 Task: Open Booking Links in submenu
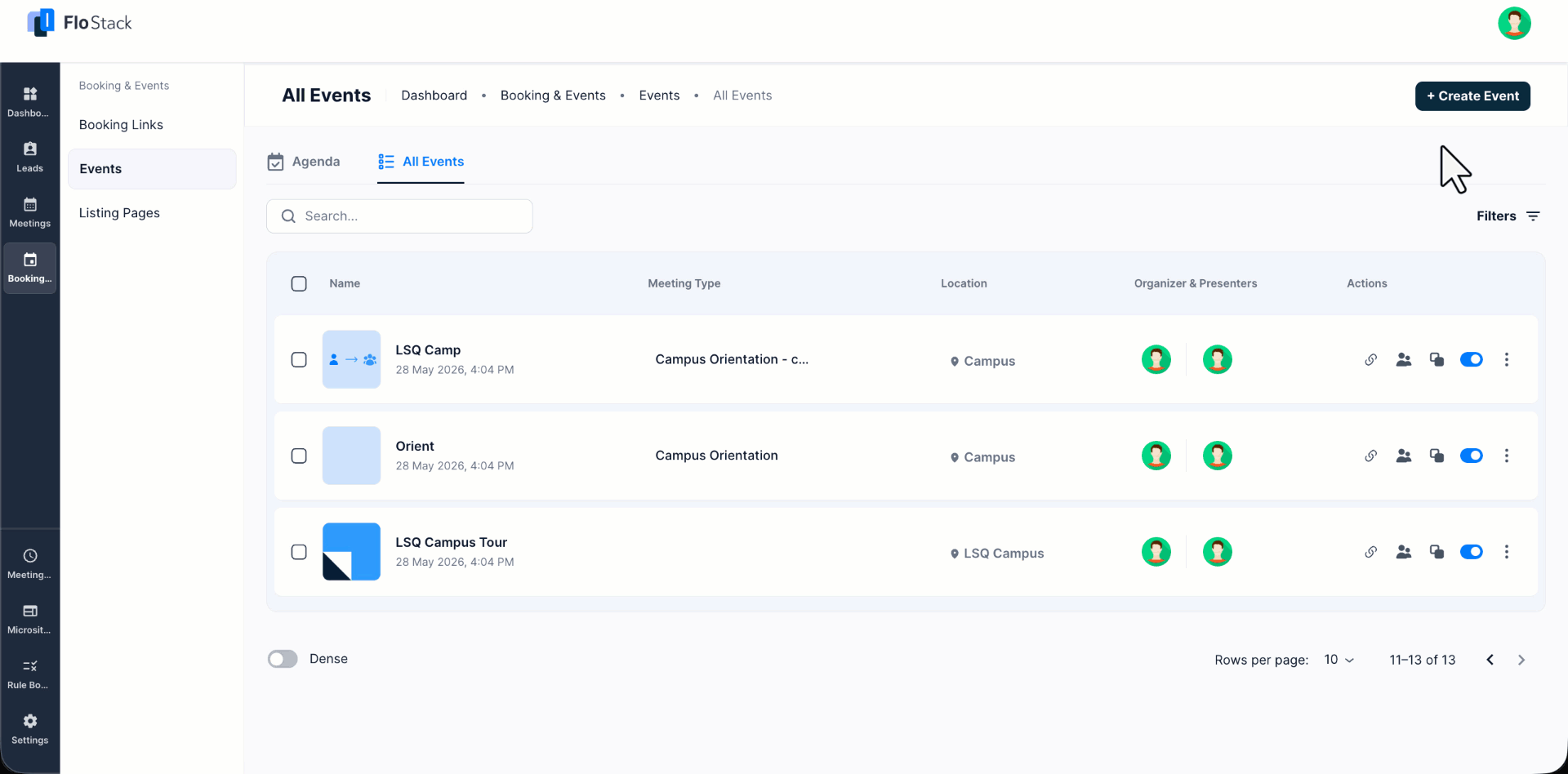(x=121, y=125)
